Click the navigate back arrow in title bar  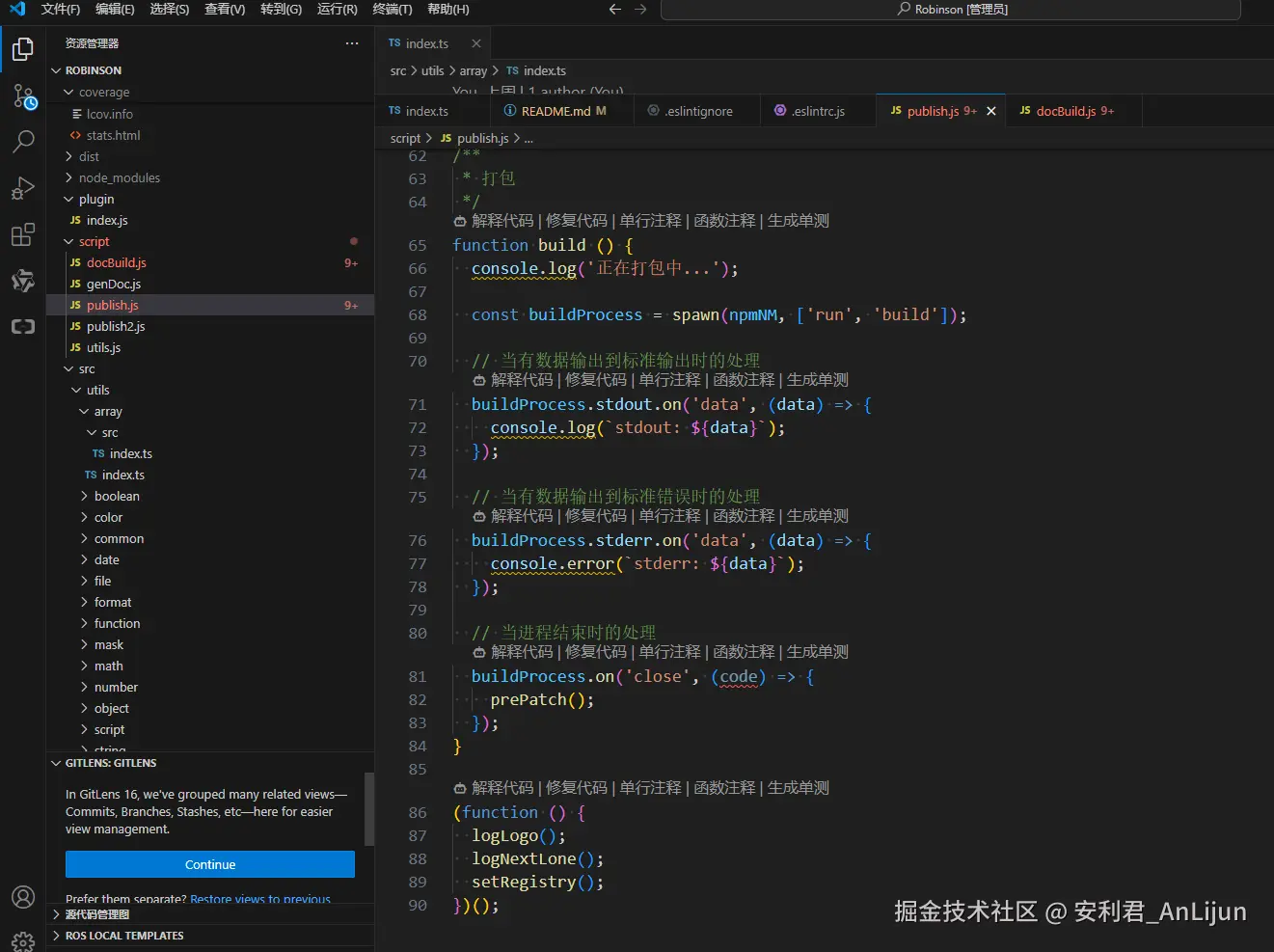pos(614,9)
